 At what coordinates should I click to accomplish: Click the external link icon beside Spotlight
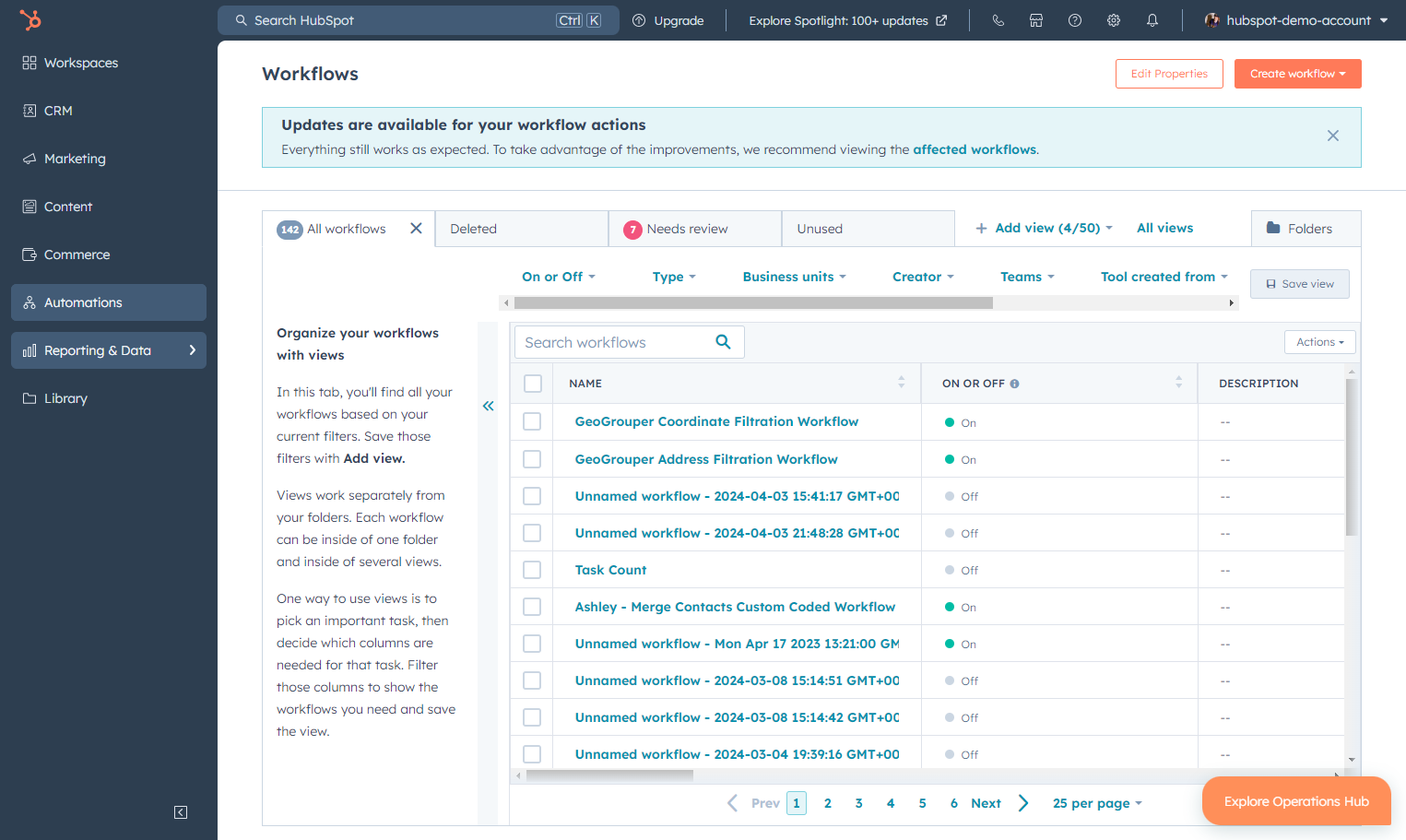[941, 20]
